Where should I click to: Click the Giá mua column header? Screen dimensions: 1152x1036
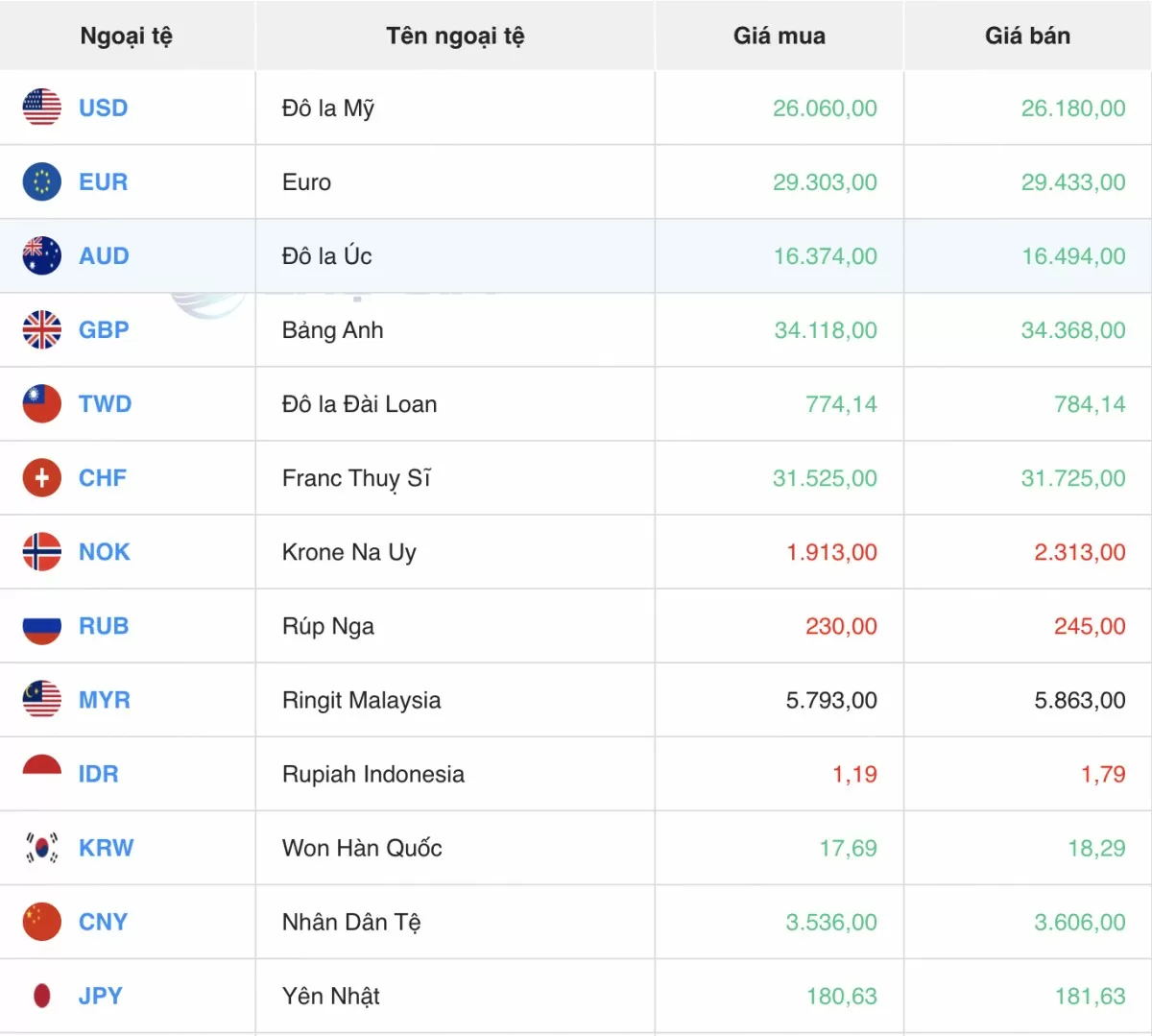(779, 36)
